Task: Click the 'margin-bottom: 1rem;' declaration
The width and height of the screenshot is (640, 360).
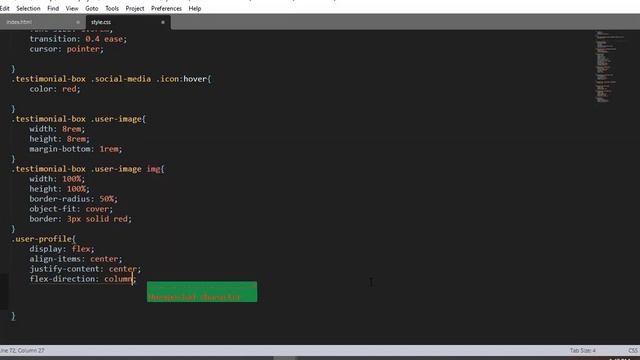Action: click(x=76, y=149)
